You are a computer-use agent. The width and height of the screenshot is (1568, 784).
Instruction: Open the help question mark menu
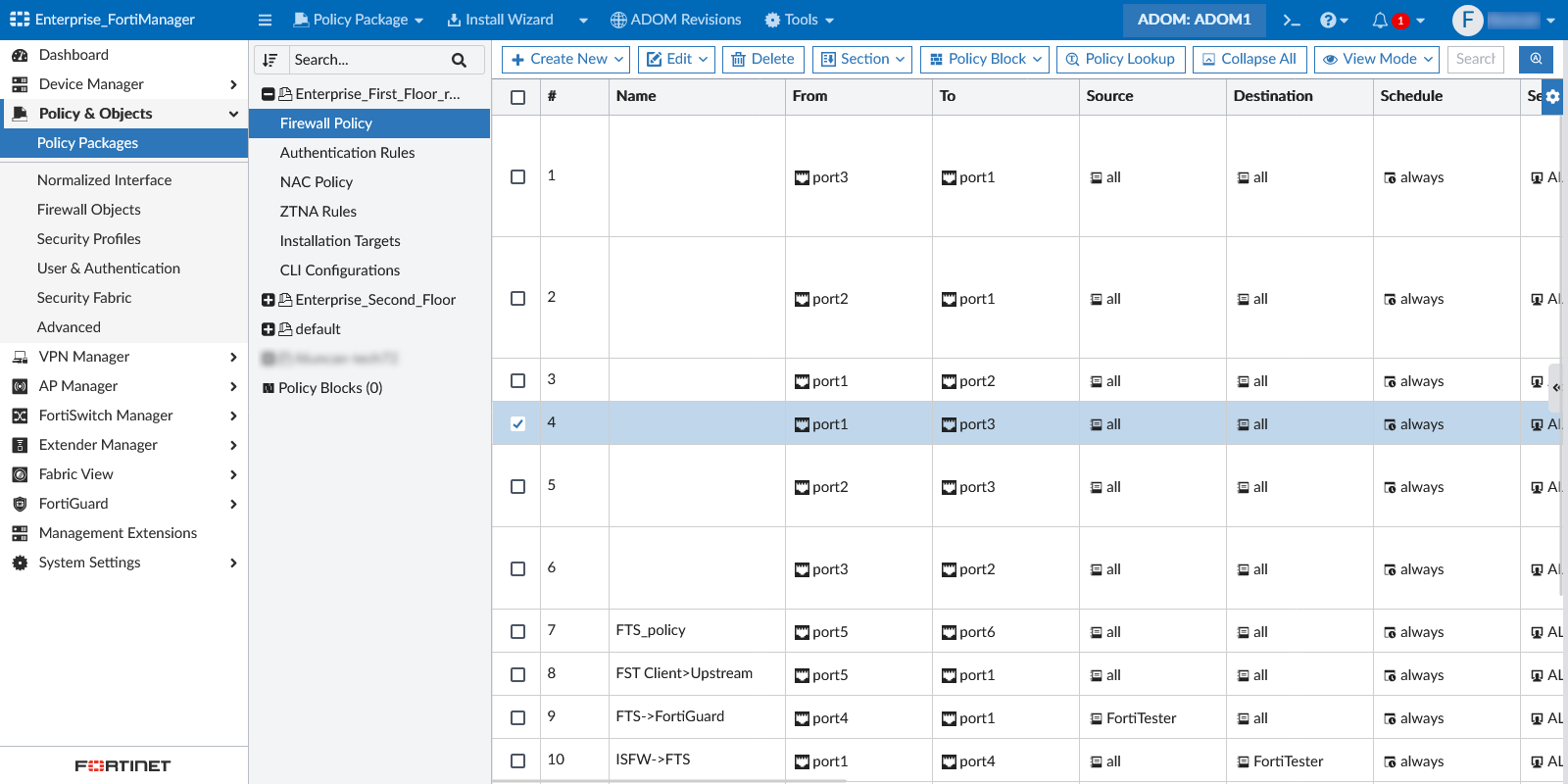[x=1329, y=21]
